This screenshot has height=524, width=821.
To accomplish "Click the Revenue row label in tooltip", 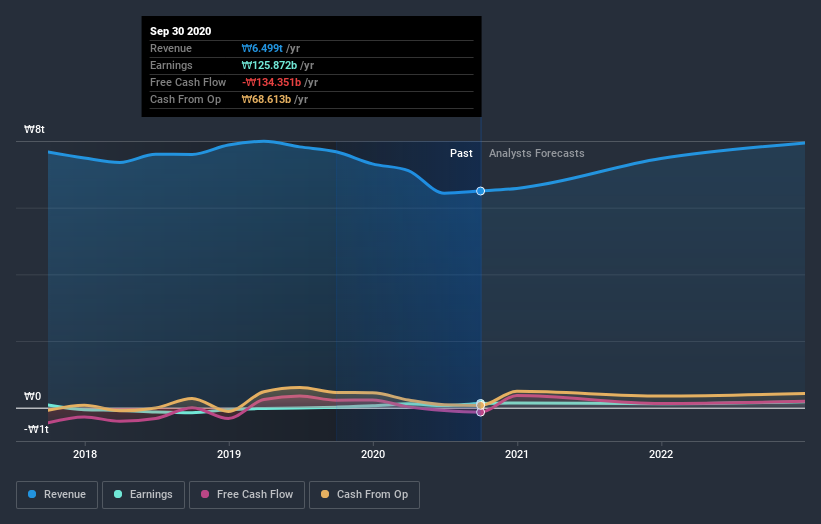I will (x=171, y=48).
